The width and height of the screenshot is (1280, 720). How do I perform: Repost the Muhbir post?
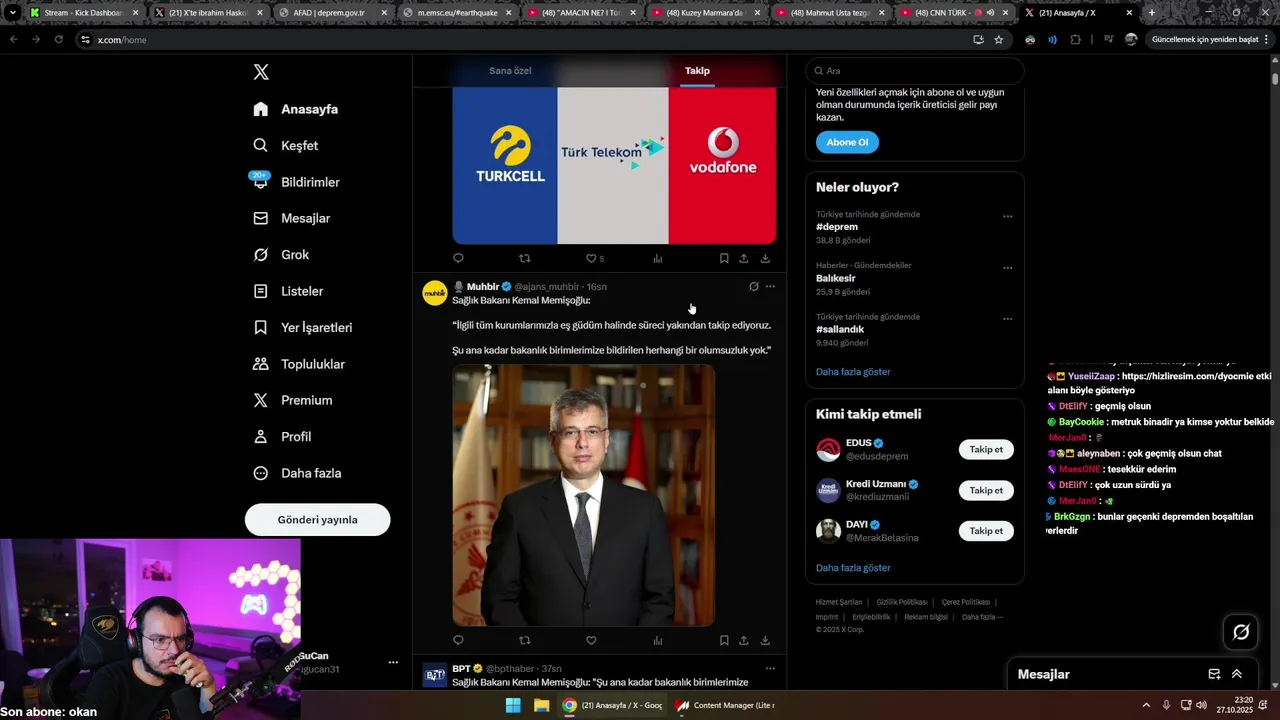525,640
